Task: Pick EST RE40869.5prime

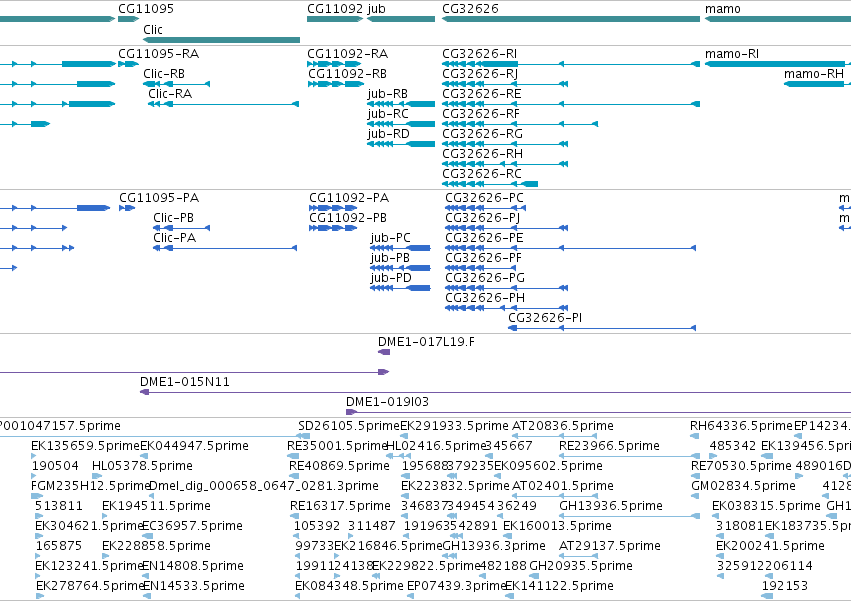Action: click(x=339, y=466)
